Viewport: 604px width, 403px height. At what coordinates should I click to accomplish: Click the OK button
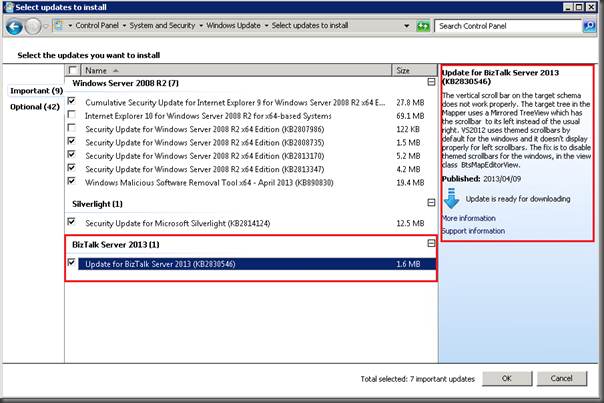507,378
